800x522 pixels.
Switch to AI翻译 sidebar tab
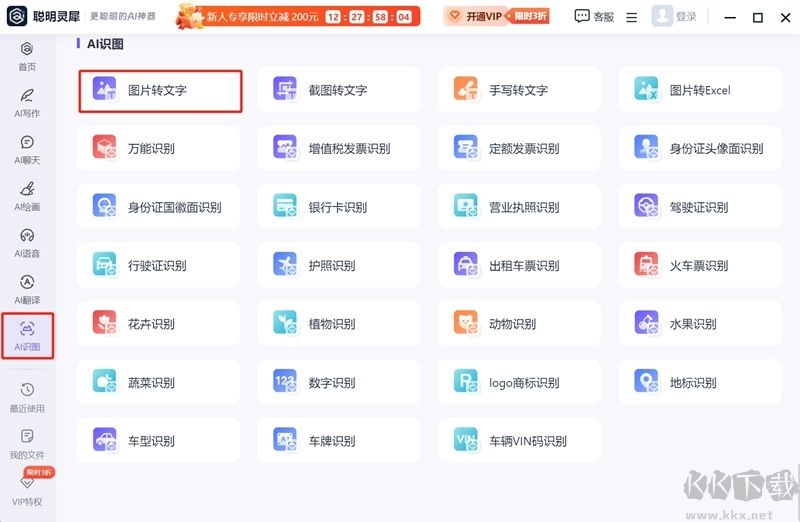pyautogui.click(x=27, y=290)
